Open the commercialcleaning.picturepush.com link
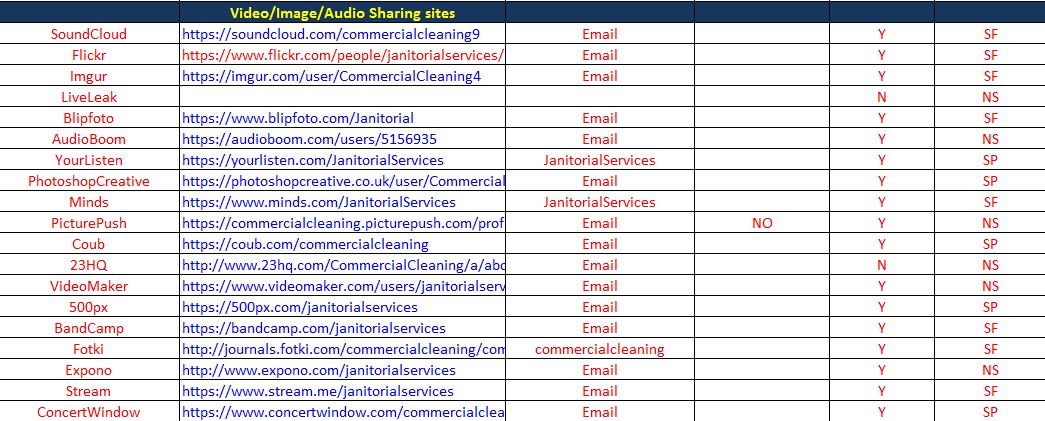The image size is (1045, 421). coord(343,223)
